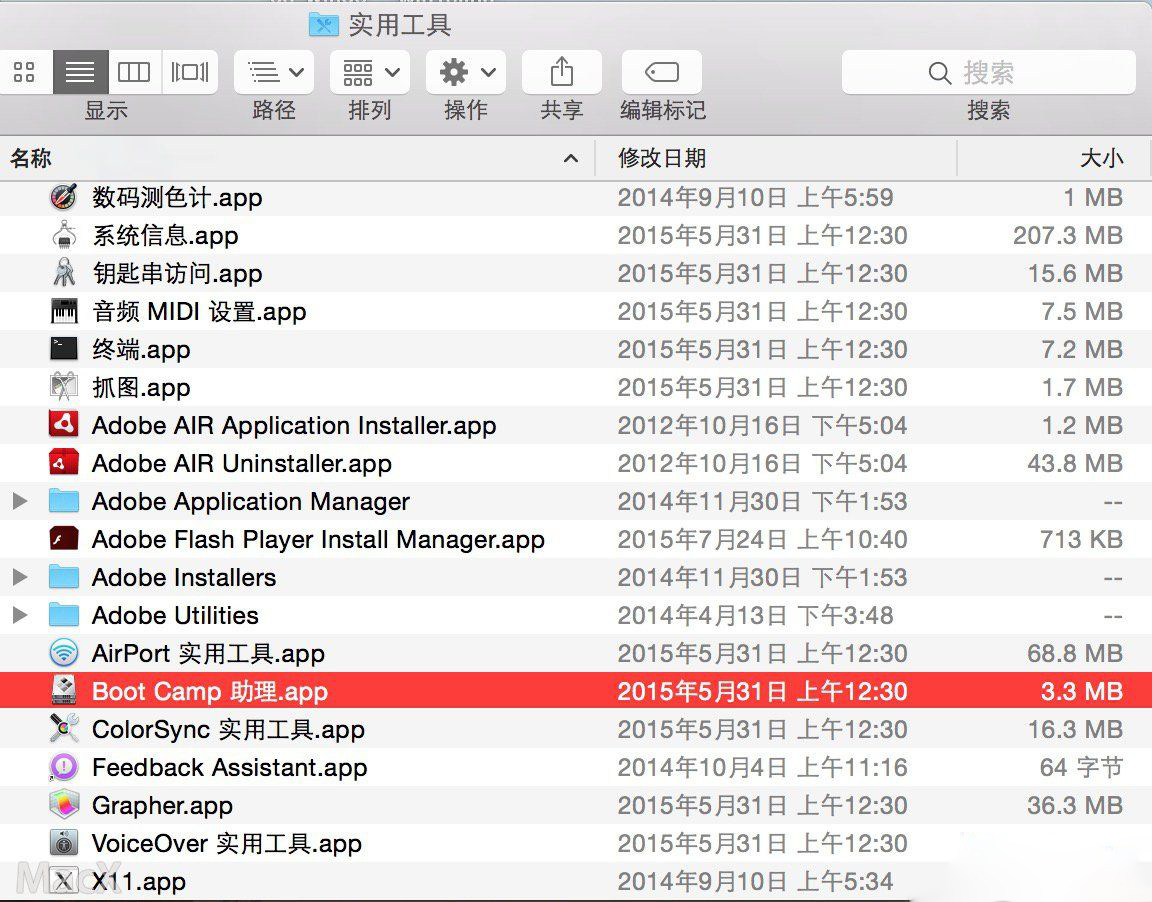Click the ColorSync 实用工具.app name
Screen dimensions: 1152x902
[228, 729]
